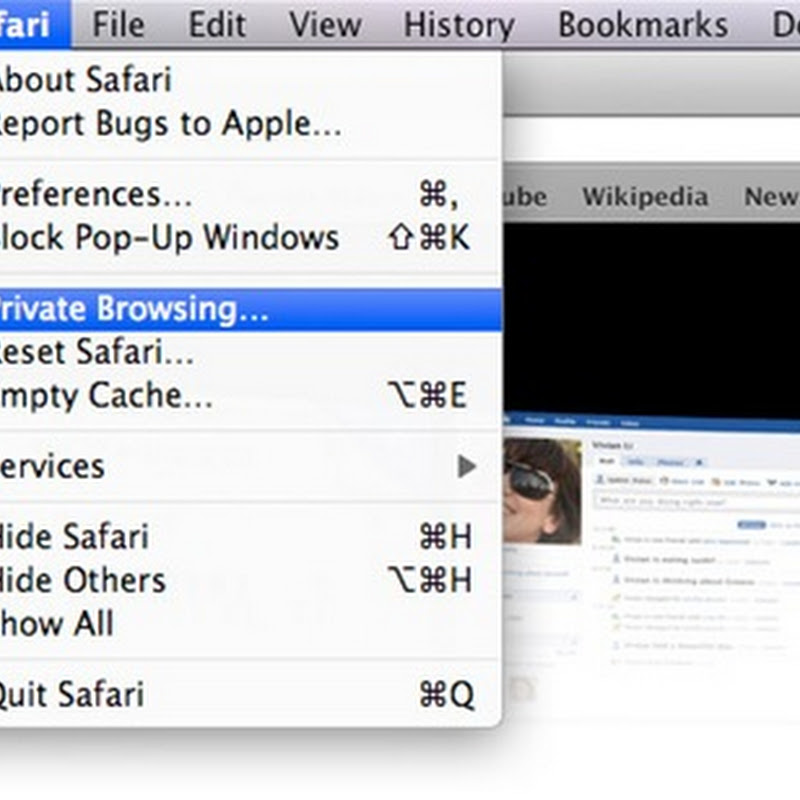Toggle Block Pop-Up Windows
The width and height of the screenshot is (800, 800).
(251, 238)
